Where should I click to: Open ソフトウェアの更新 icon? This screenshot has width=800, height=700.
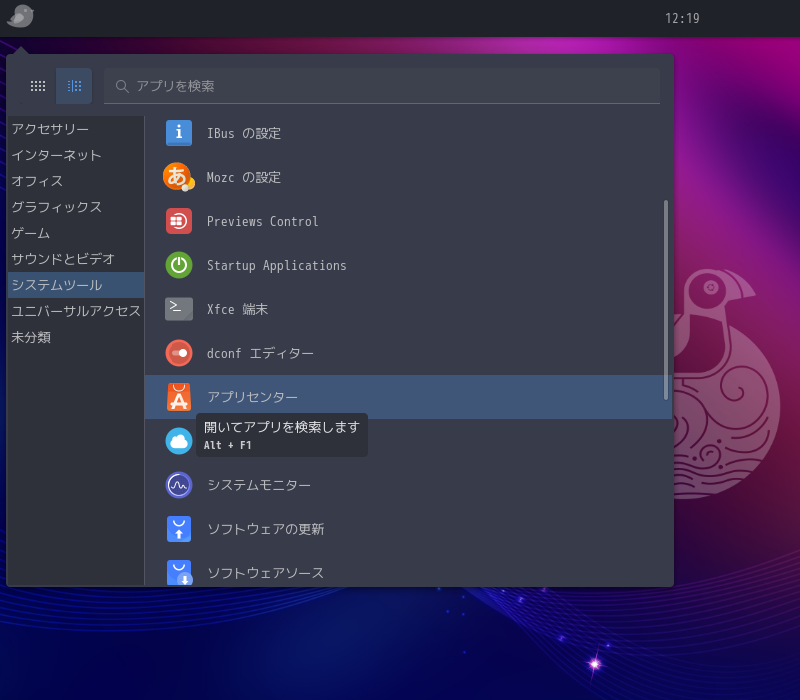click(x=179, y=529)
